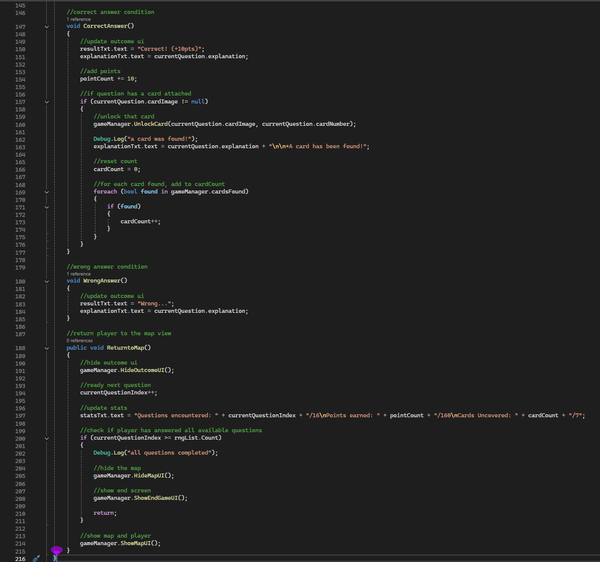Collapse the CorrectAnswer method fold arrow
600x562 pixels.
[x=47, y=27]
